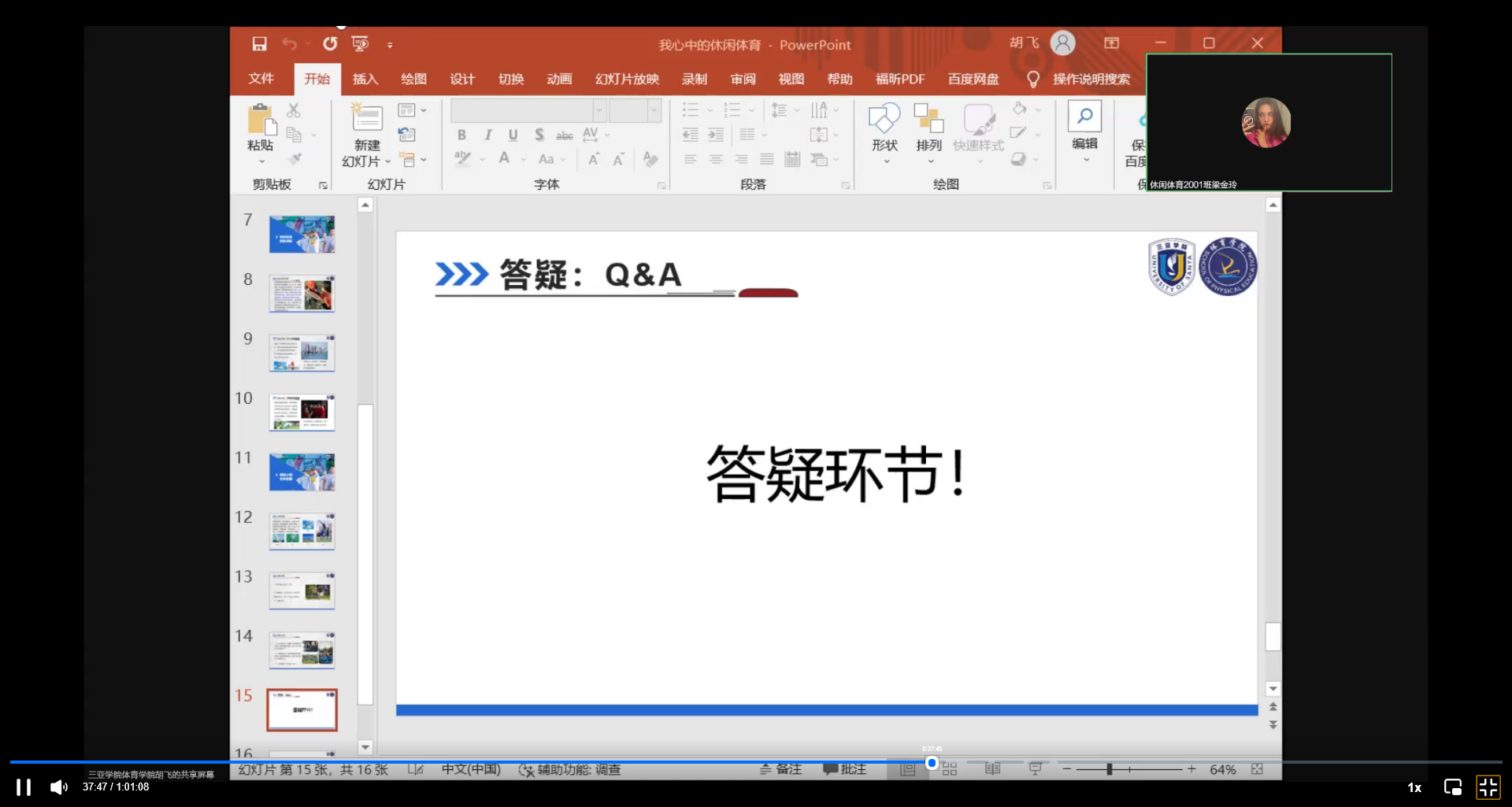The width and height of the screenshot is (1512, 807).
Task: Click the slideshow projector icon in status bar
Action: pyautogui.click(x=1036, y=769)
